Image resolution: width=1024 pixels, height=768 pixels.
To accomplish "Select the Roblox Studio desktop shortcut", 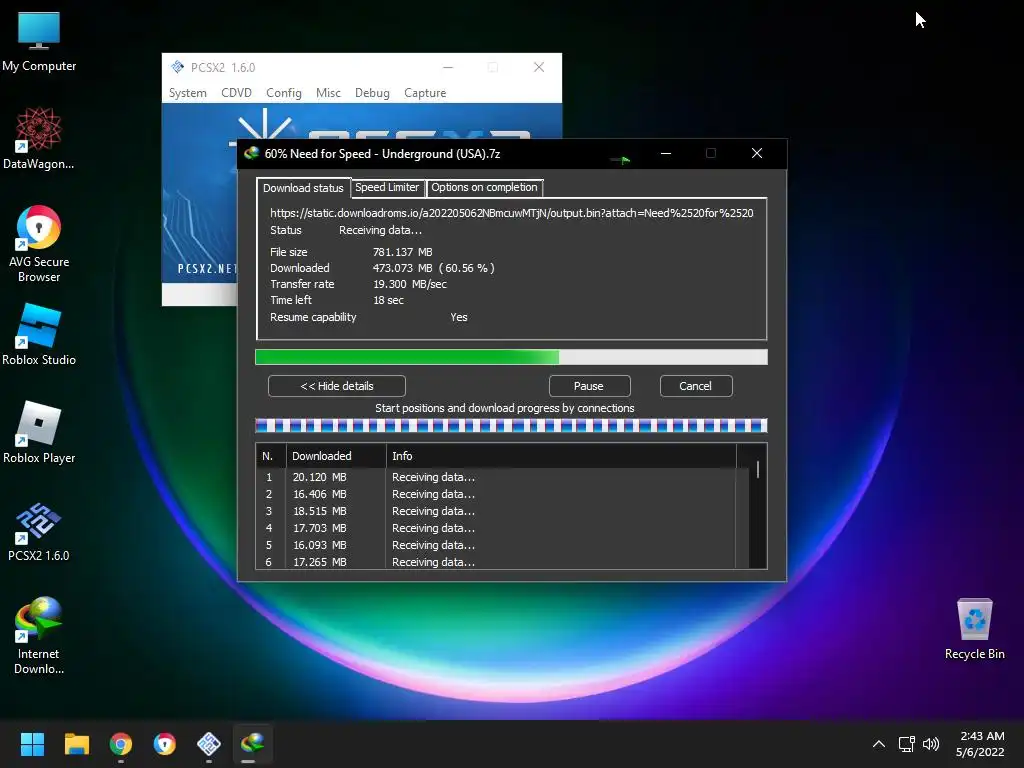I will tap(39, 334).
